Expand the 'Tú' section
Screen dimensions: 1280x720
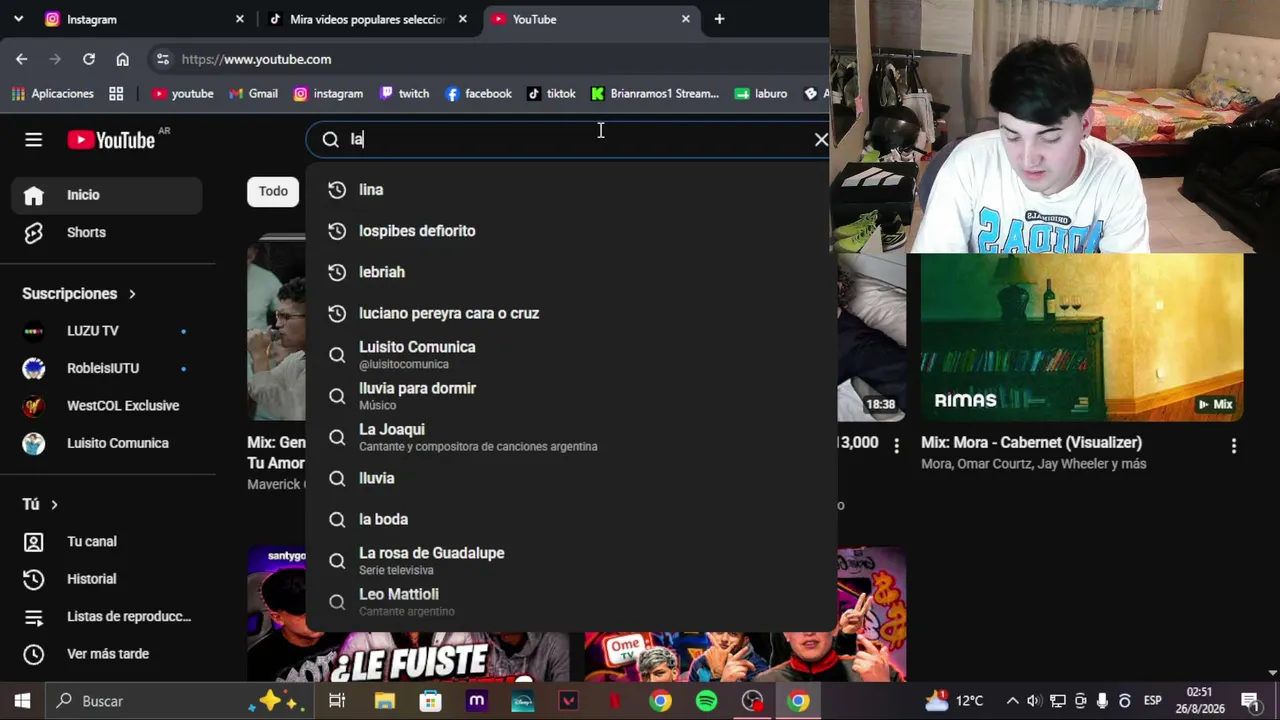tap(41, 504)
